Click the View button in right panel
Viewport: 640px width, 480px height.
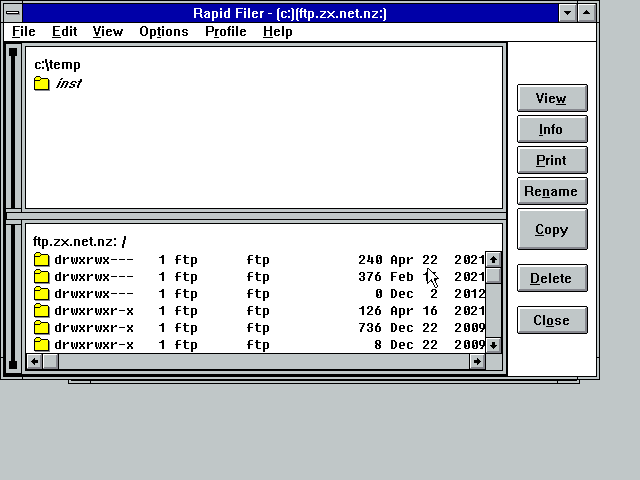pyautogui.click(x=552, y=98)
